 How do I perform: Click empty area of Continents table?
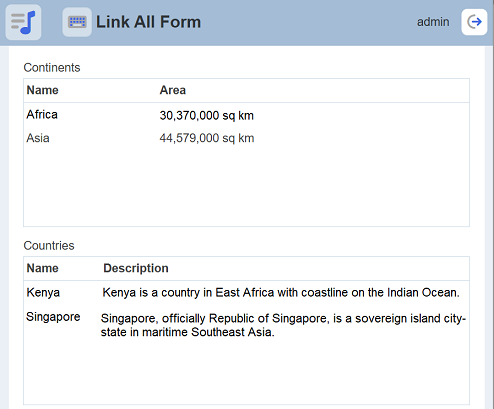(x=246, y=188)
